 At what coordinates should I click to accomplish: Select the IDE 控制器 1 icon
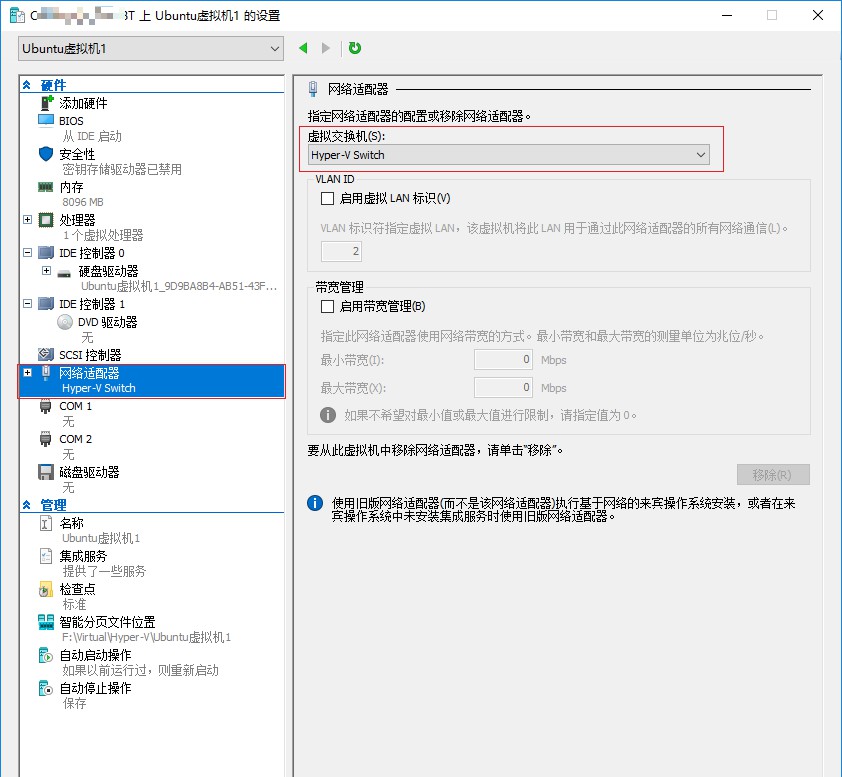point(46,304)
